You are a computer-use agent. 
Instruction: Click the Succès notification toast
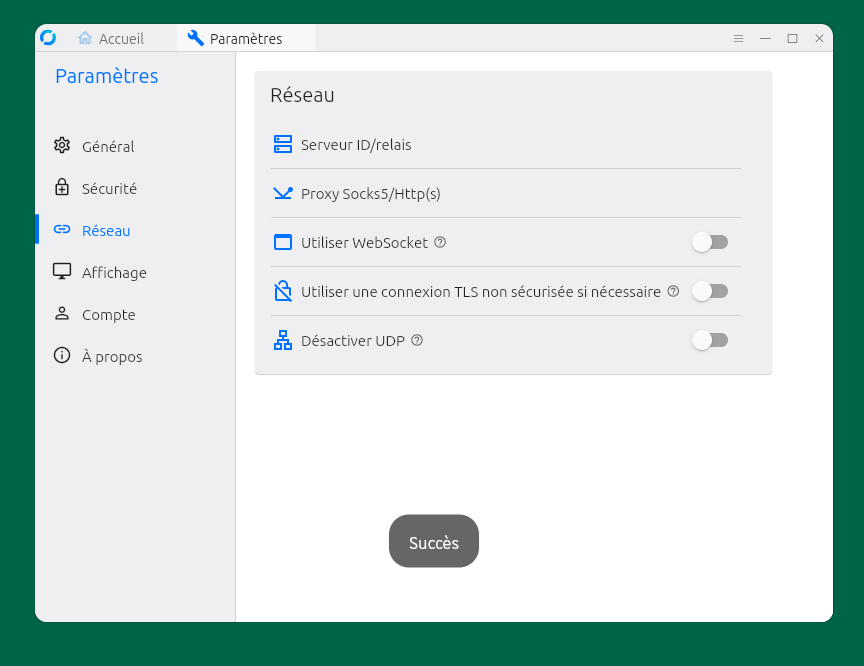(x=434, y=541)
